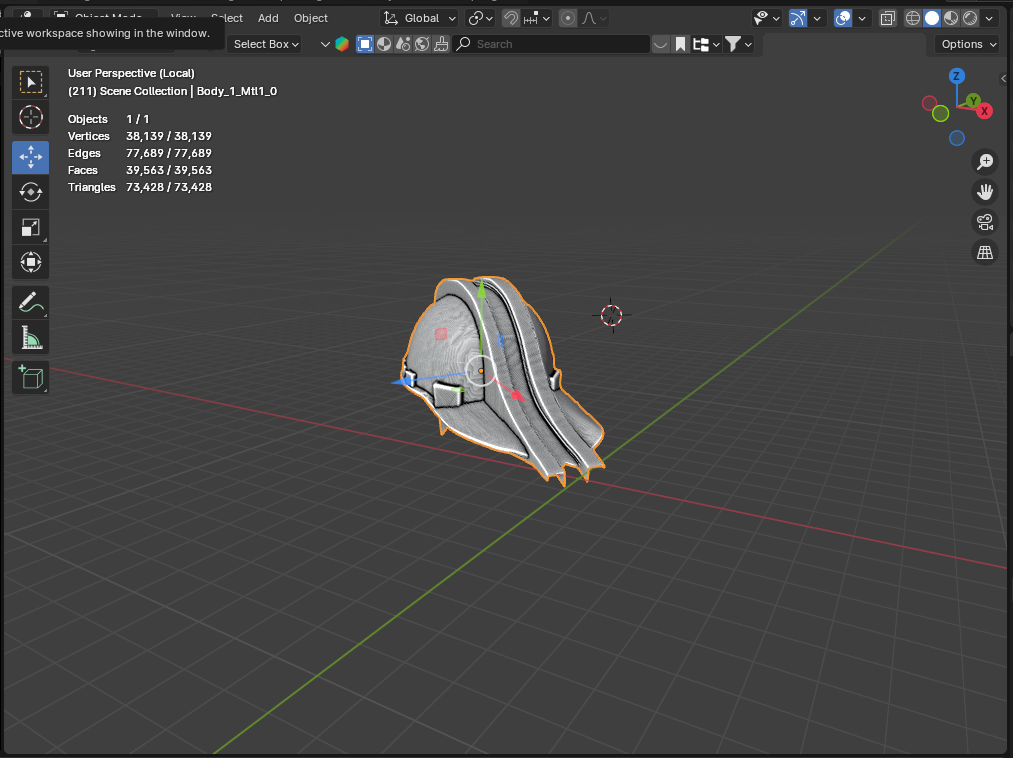The width and height of the screenshot is (1013, 758).
Task: Open the hierarchy display settings dropdown
Action: (705, 44)
